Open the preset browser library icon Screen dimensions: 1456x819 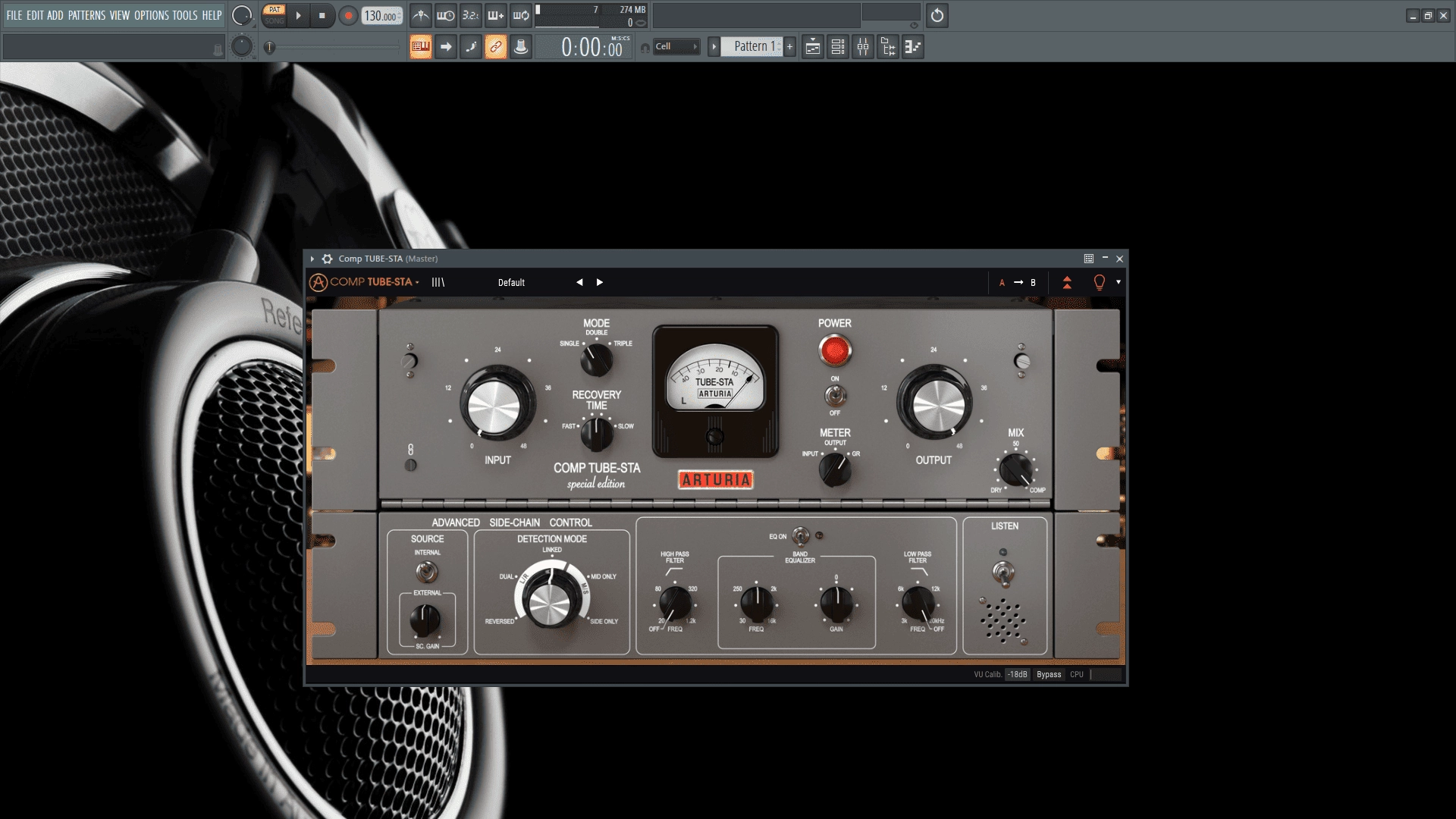[x=438, y=282]
